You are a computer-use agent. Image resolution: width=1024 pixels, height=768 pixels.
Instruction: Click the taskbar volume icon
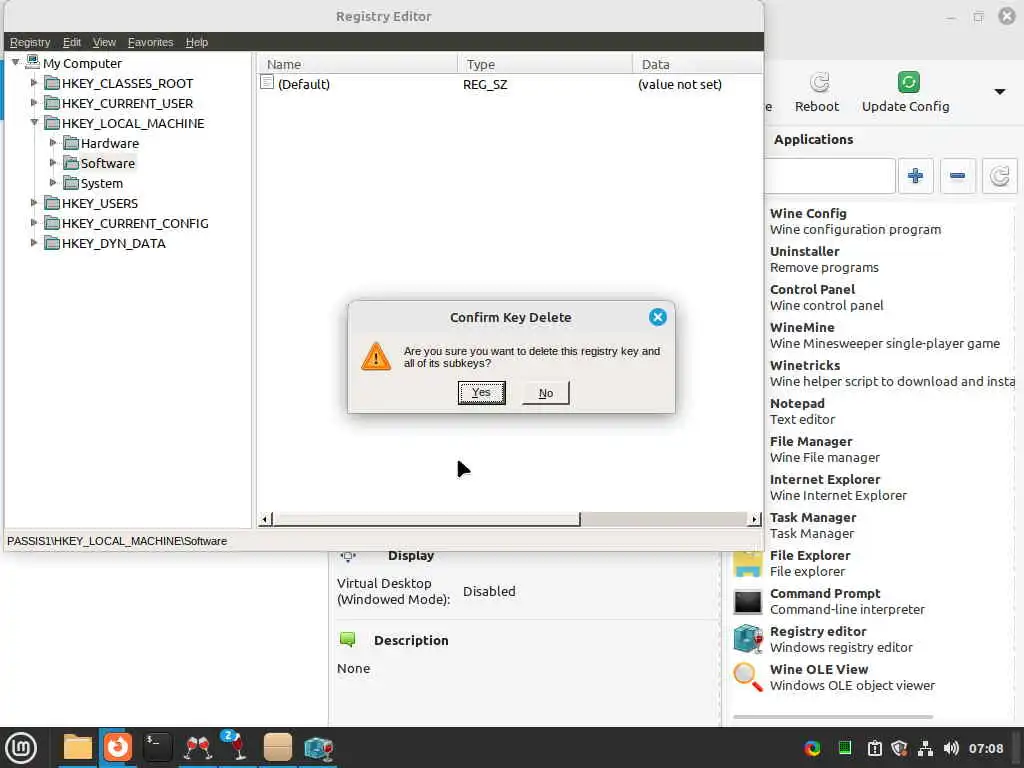(951, 748)
